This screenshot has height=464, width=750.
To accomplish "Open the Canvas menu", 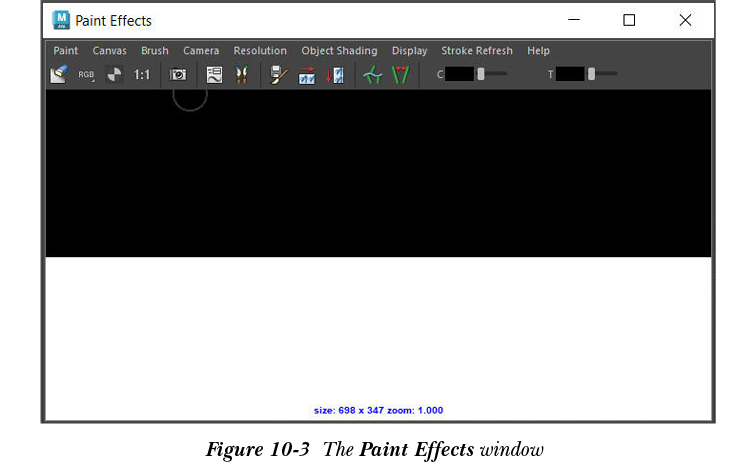I will (x=109, y=51).
